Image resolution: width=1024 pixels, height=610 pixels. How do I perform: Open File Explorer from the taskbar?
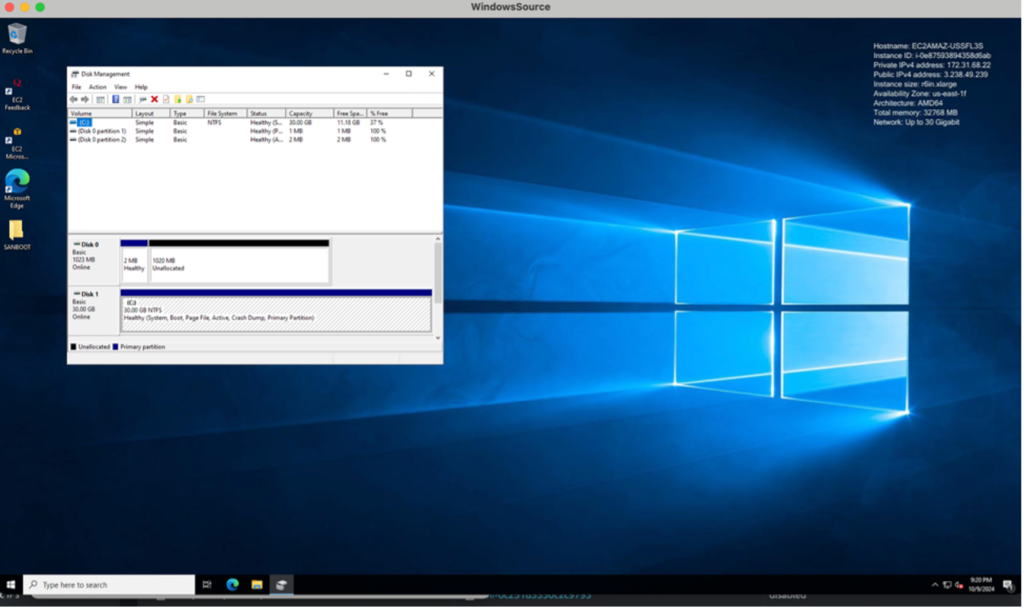tap(257, 584)
